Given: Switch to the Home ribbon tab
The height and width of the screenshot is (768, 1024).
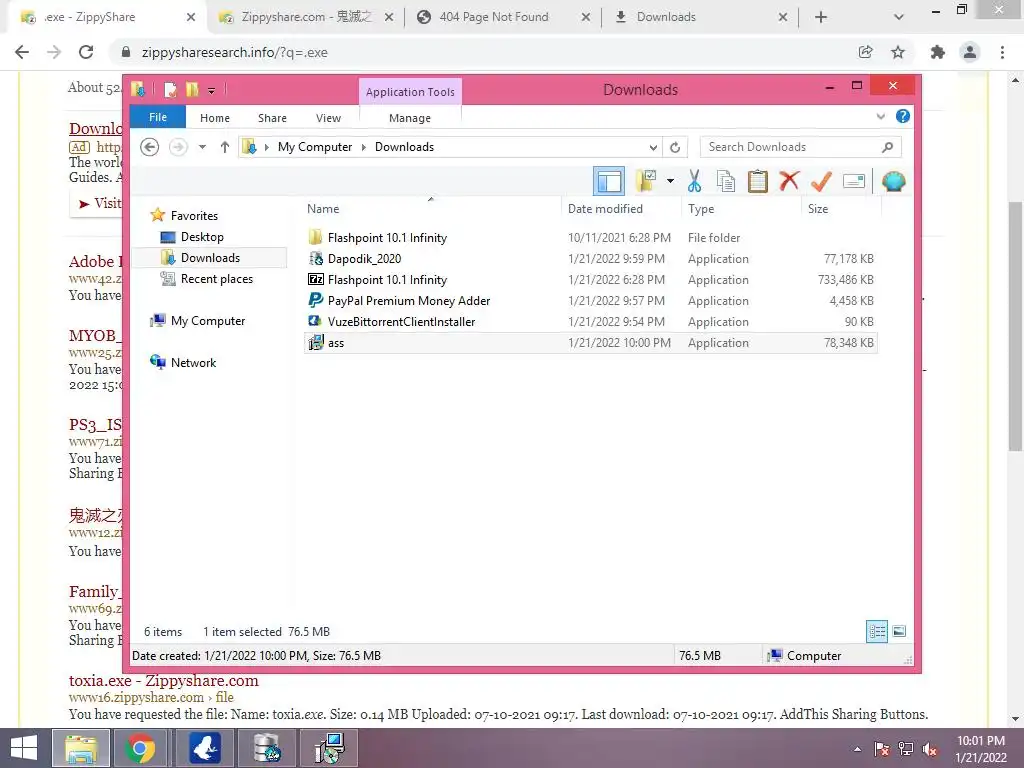Looking at the screenshot, I should click(x=215, y=118).
